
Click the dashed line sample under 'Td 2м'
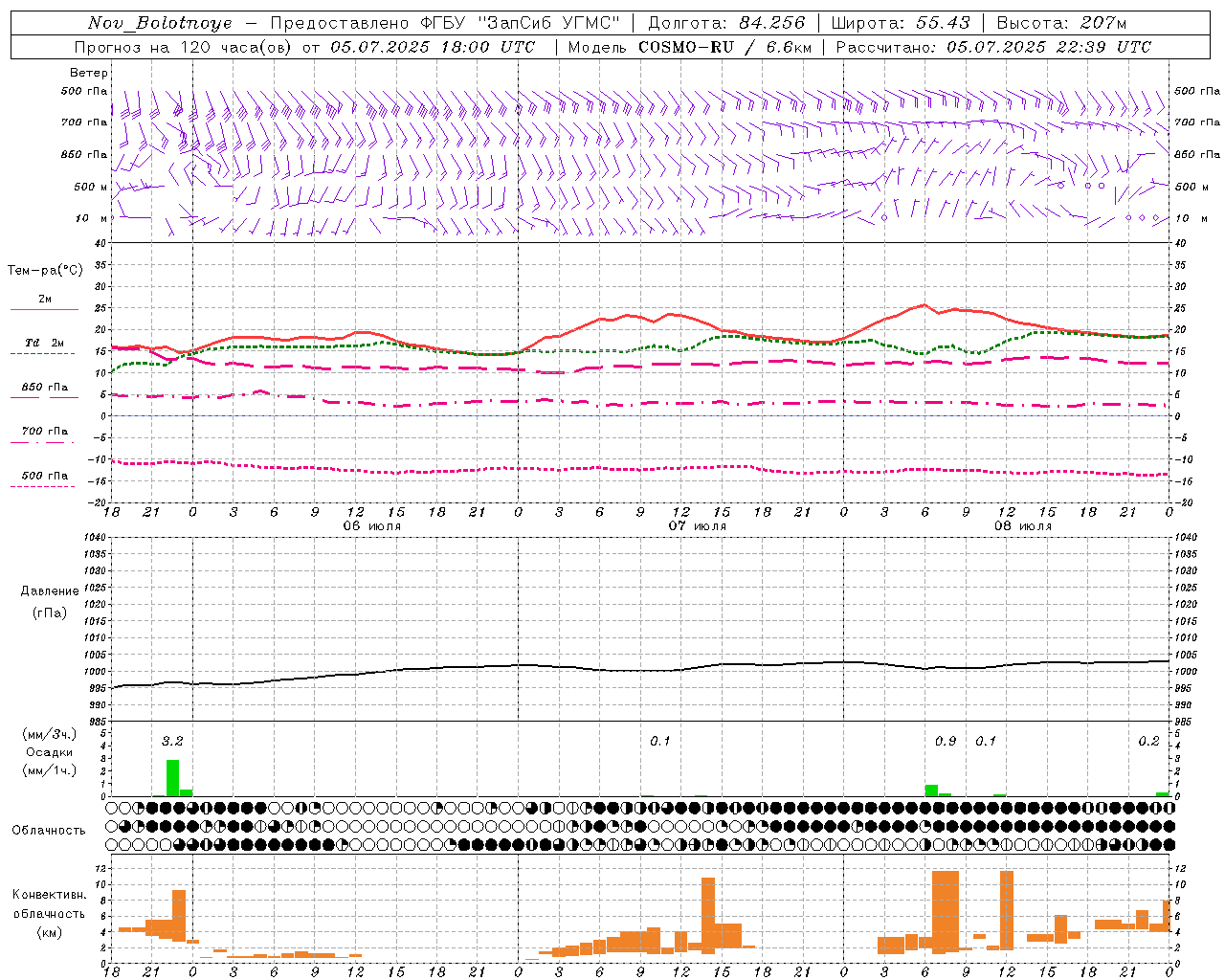43,353
